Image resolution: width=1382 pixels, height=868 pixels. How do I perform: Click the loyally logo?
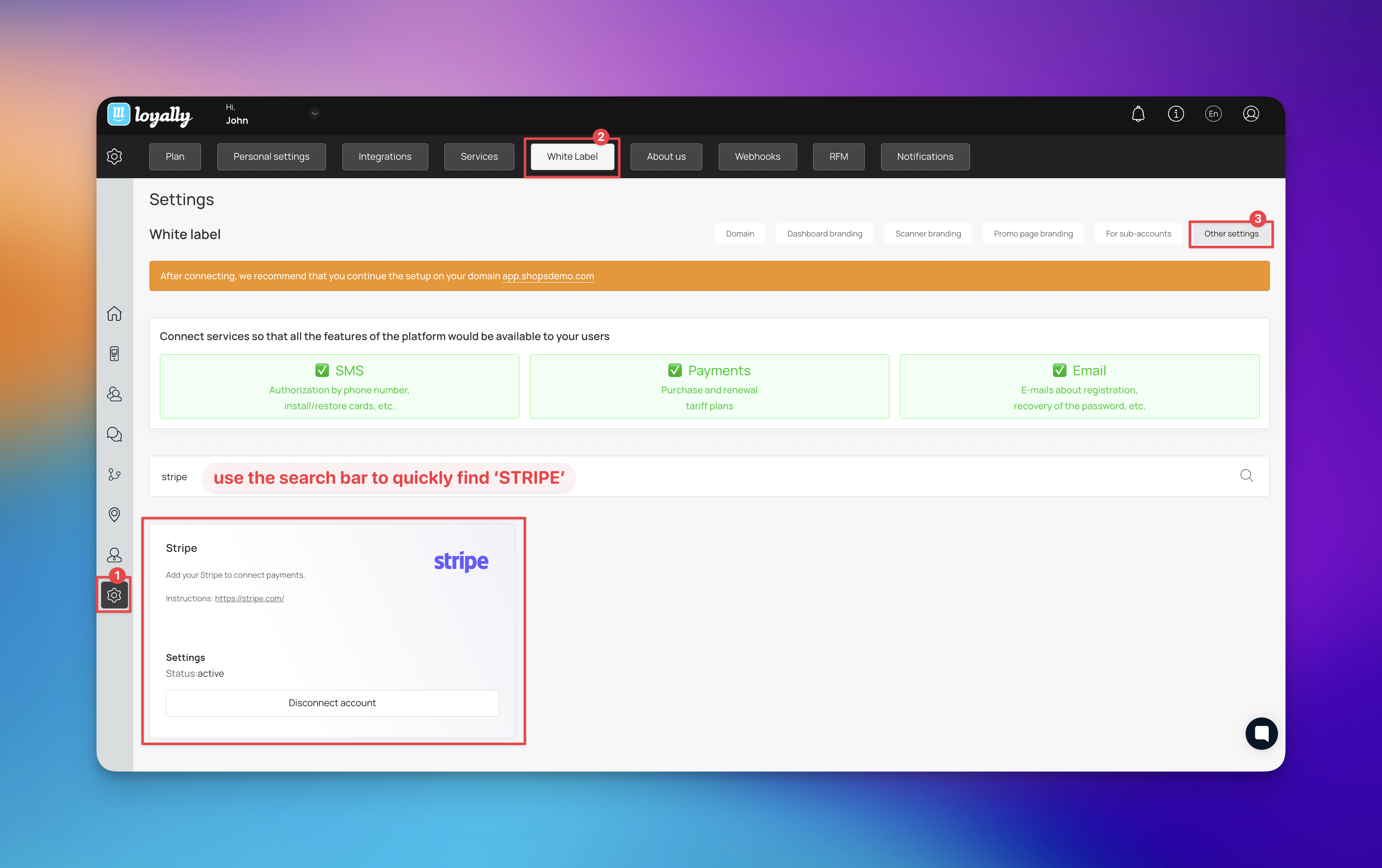(x=150, y=115)
